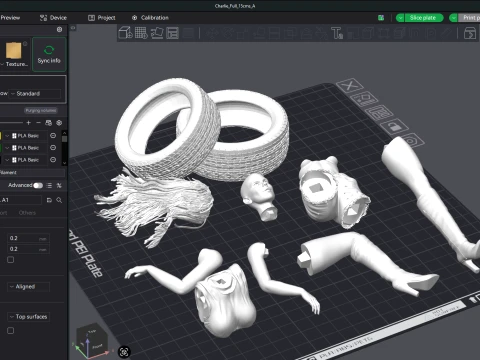This screenshot has height=360, width=480.
Task: Click the plate arrange icon
Action: [380, 113]
